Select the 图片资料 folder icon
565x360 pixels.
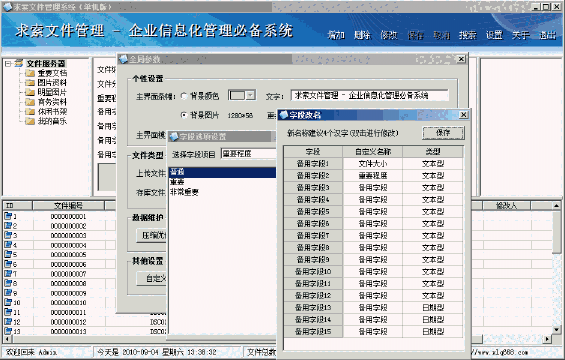pos(30,83)
